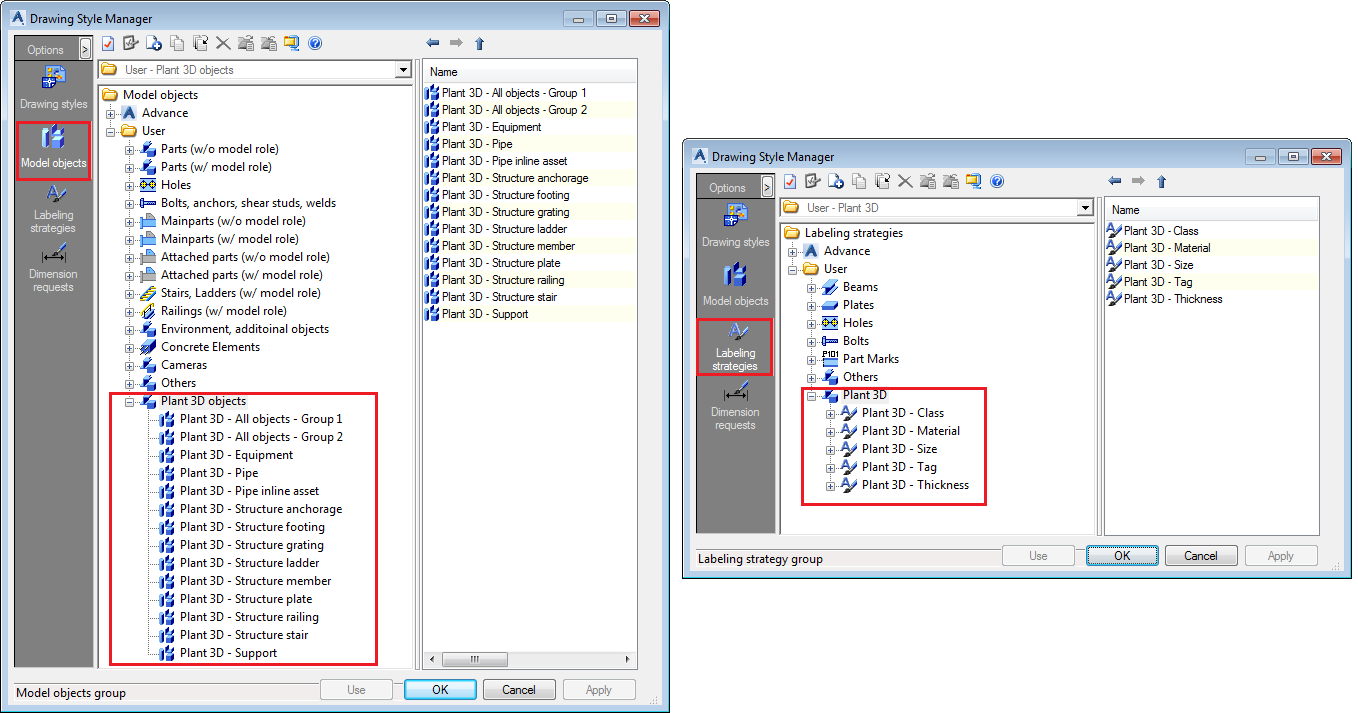The height and width of the screenshot is (713, 1358).
Task: Open Dimension requests in right window sidebar
Action: 735,404
